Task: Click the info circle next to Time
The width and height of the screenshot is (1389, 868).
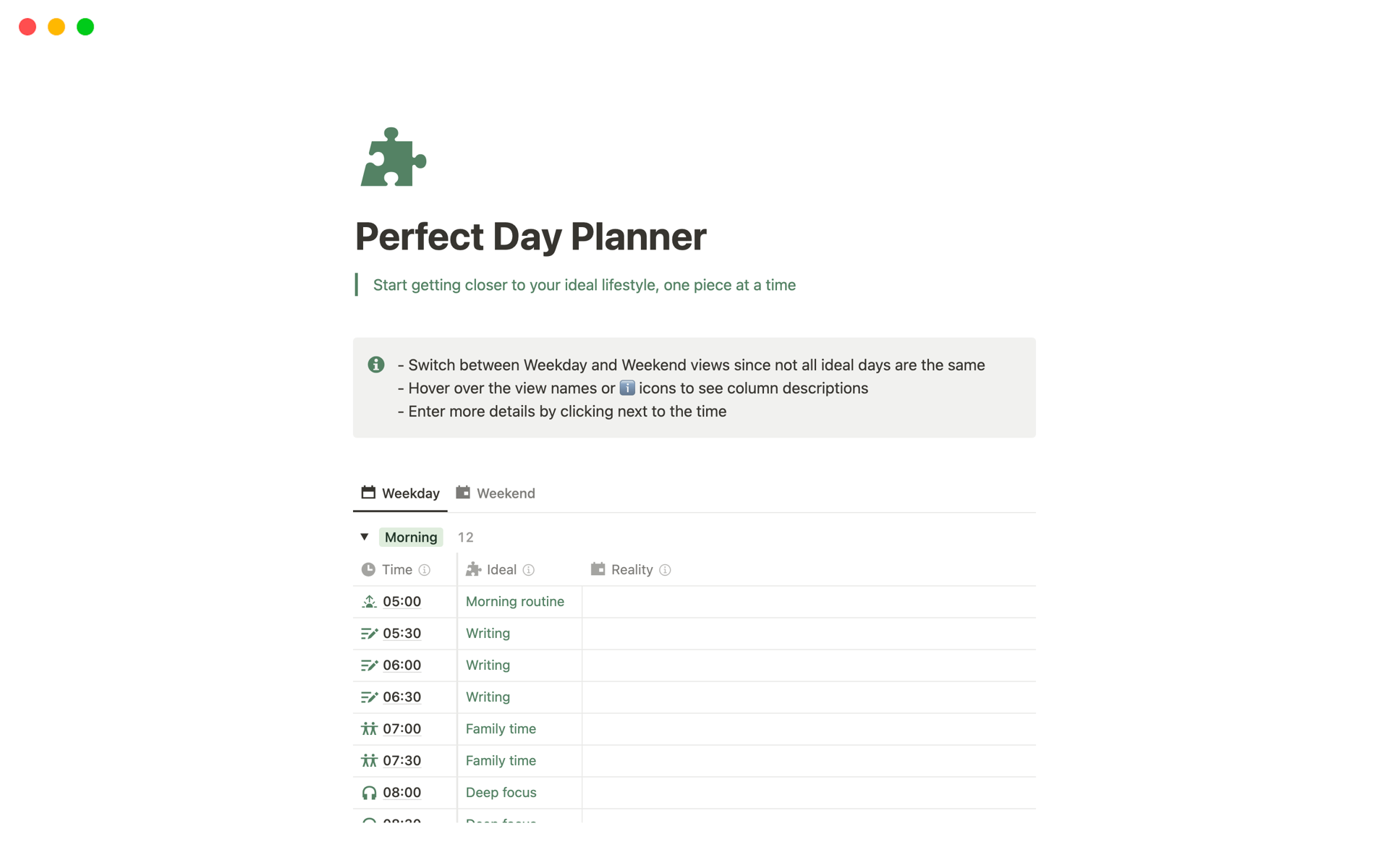Action: point(426,570)
